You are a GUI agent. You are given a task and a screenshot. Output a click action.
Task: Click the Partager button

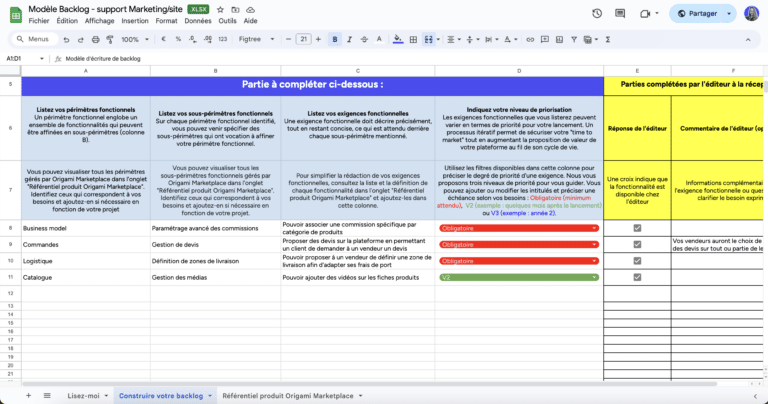pyautogui.click(x=697, y=14)
